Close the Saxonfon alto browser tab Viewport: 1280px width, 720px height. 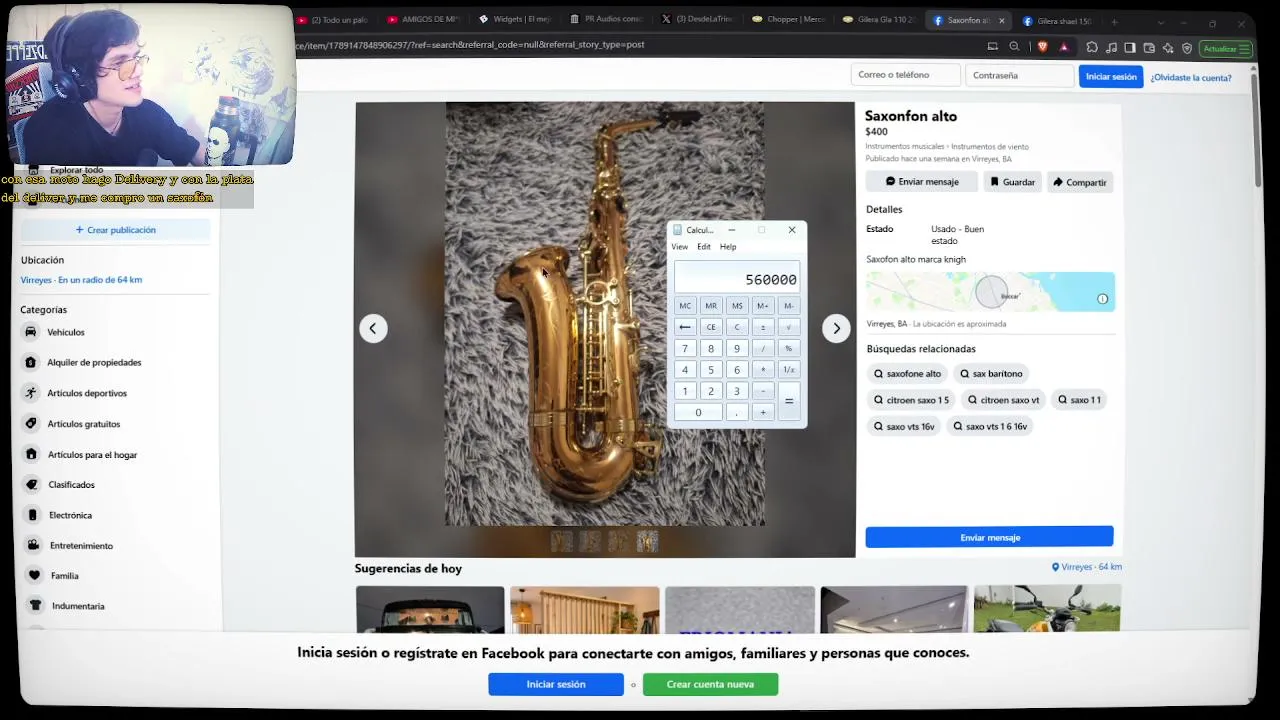click(1001, 21)
